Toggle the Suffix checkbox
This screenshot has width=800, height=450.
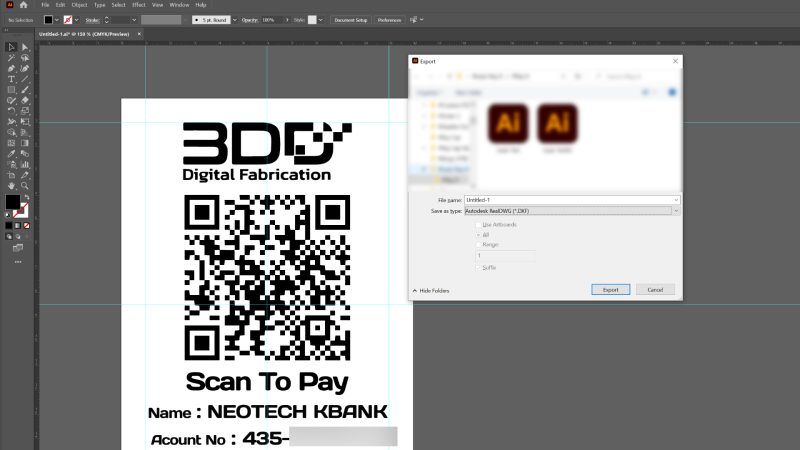pos(478,267)
